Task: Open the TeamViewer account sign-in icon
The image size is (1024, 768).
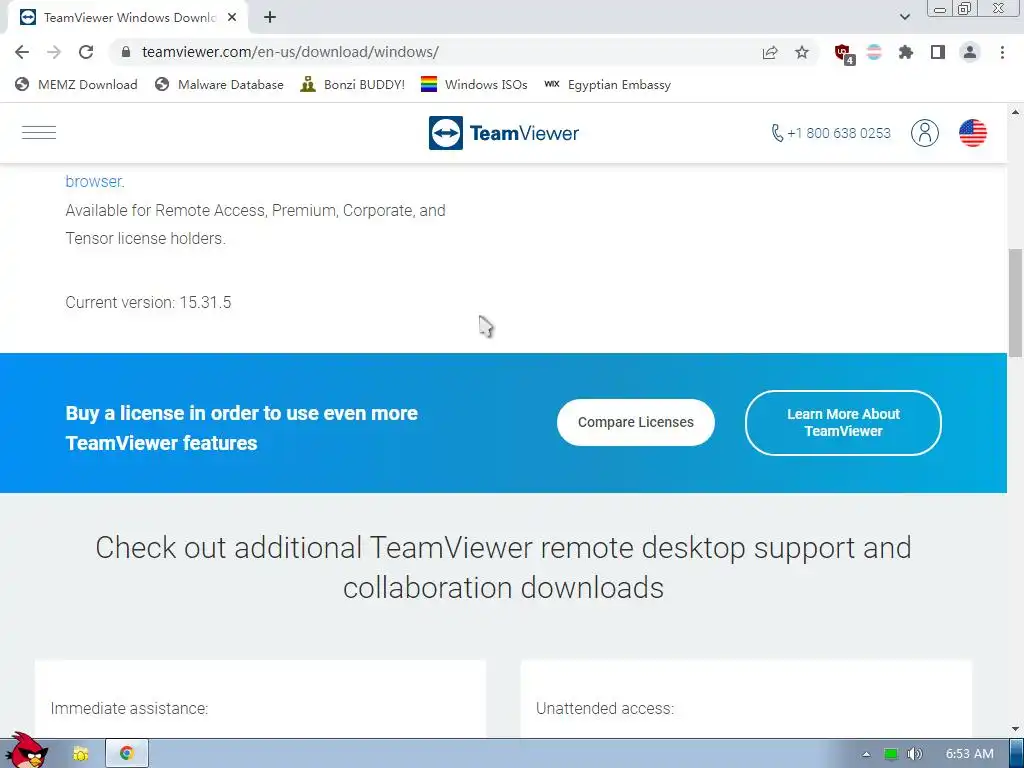Action: (x=925, y=133)
